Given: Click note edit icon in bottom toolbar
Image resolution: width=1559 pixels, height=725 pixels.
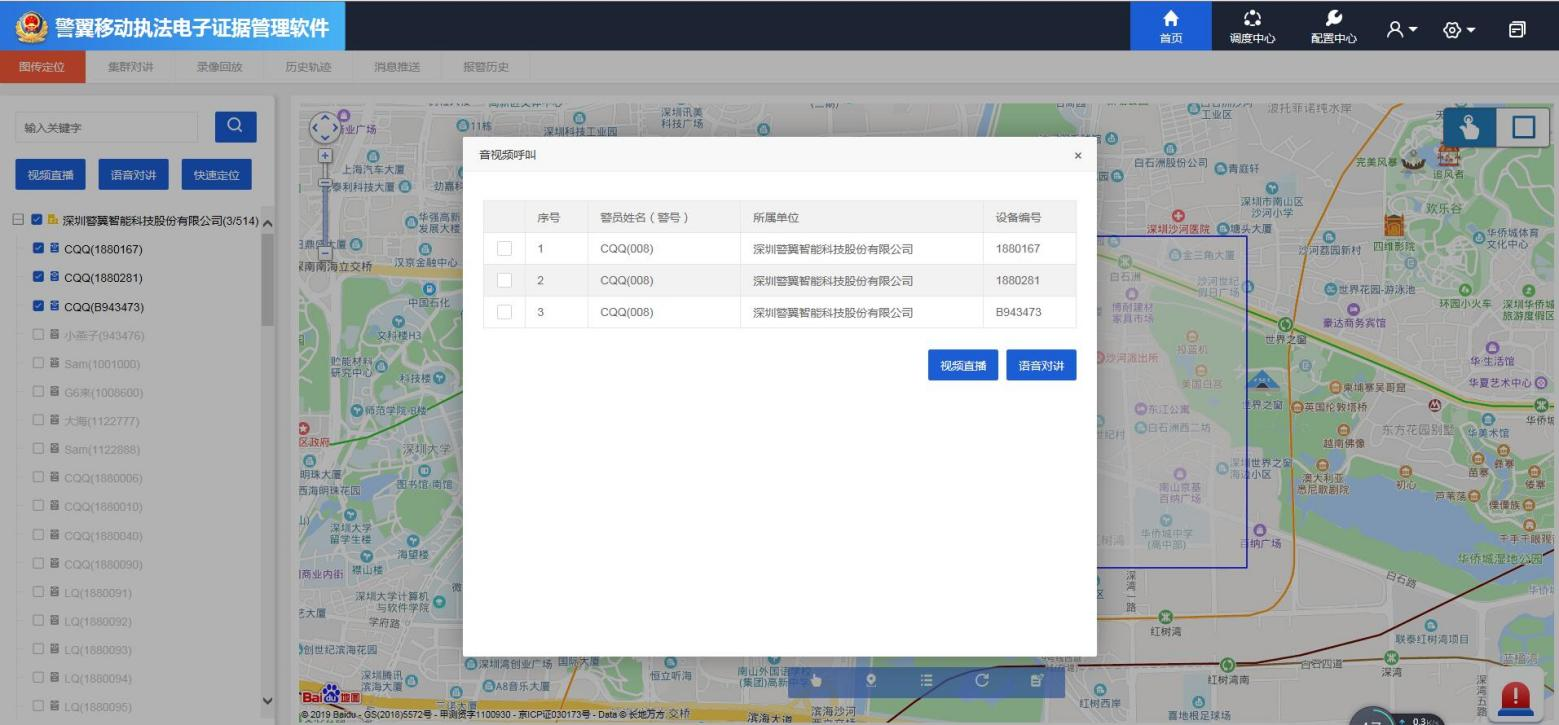Looking at the screenshot, I should point(1036,680).
